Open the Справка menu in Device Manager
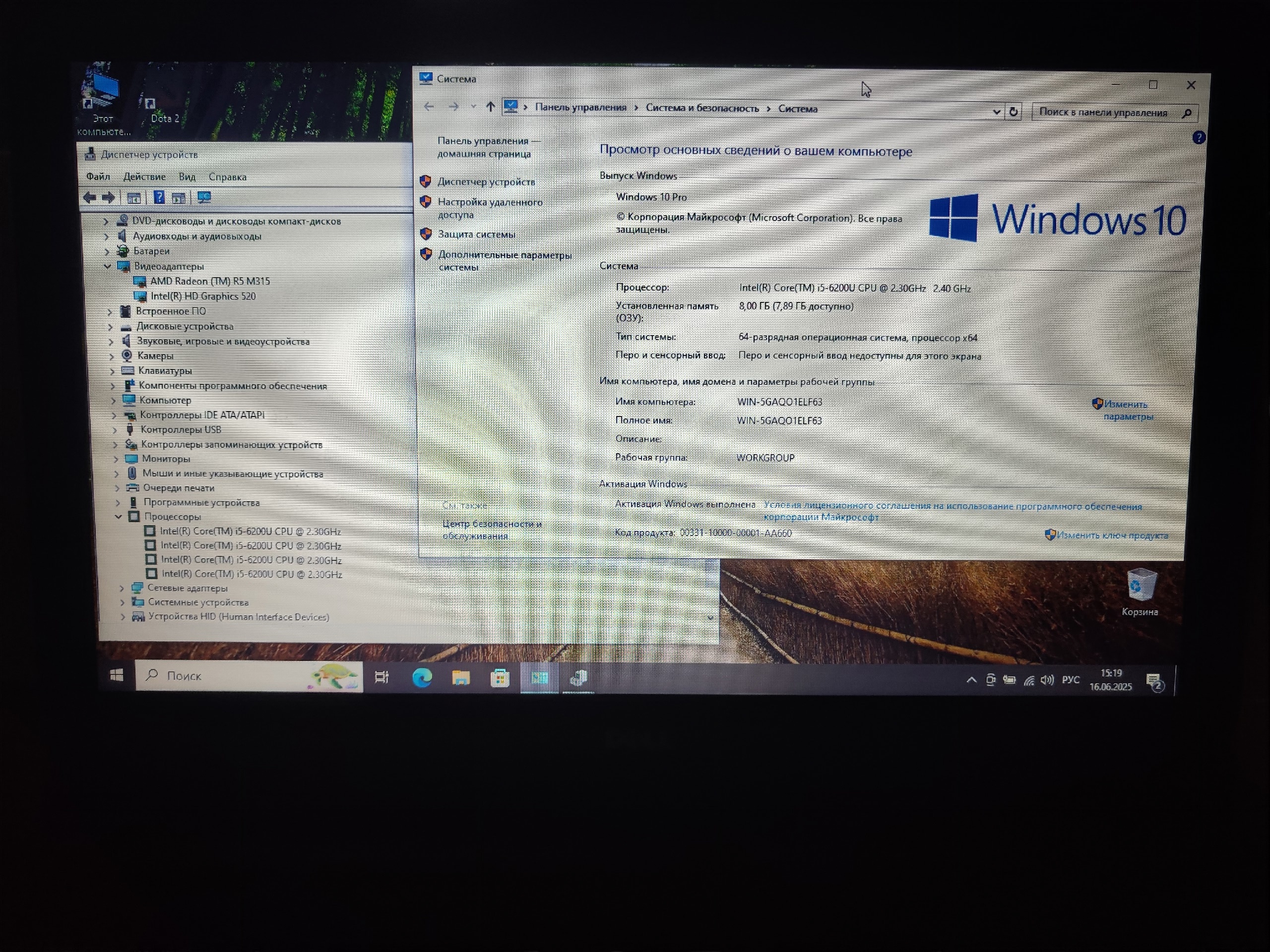 pos(227,177)
